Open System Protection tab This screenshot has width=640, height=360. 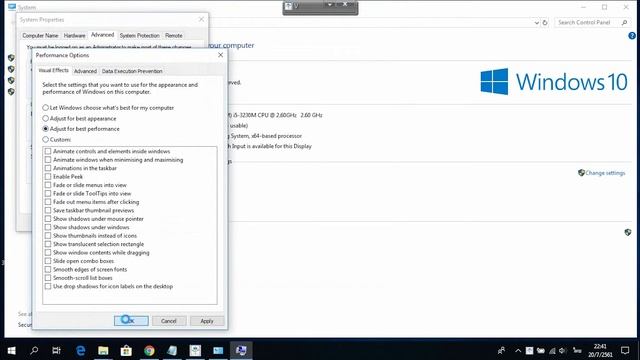point(139,36)
